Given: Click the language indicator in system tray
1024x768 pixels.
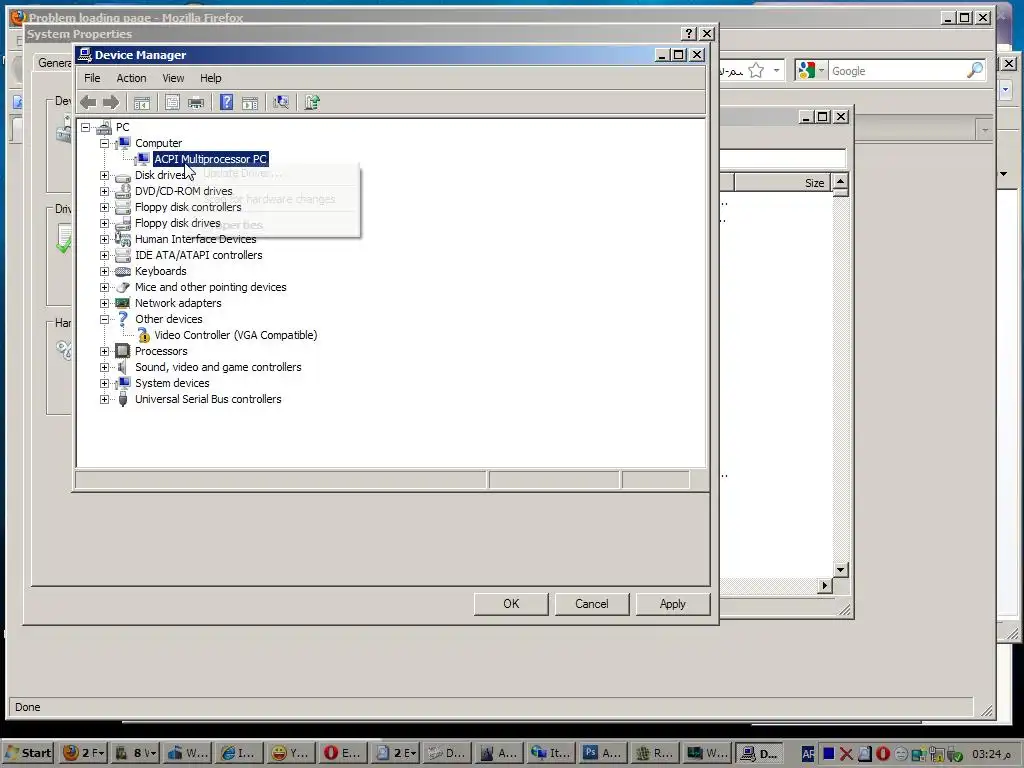Looking at the screenshot, I should point(808,754).
